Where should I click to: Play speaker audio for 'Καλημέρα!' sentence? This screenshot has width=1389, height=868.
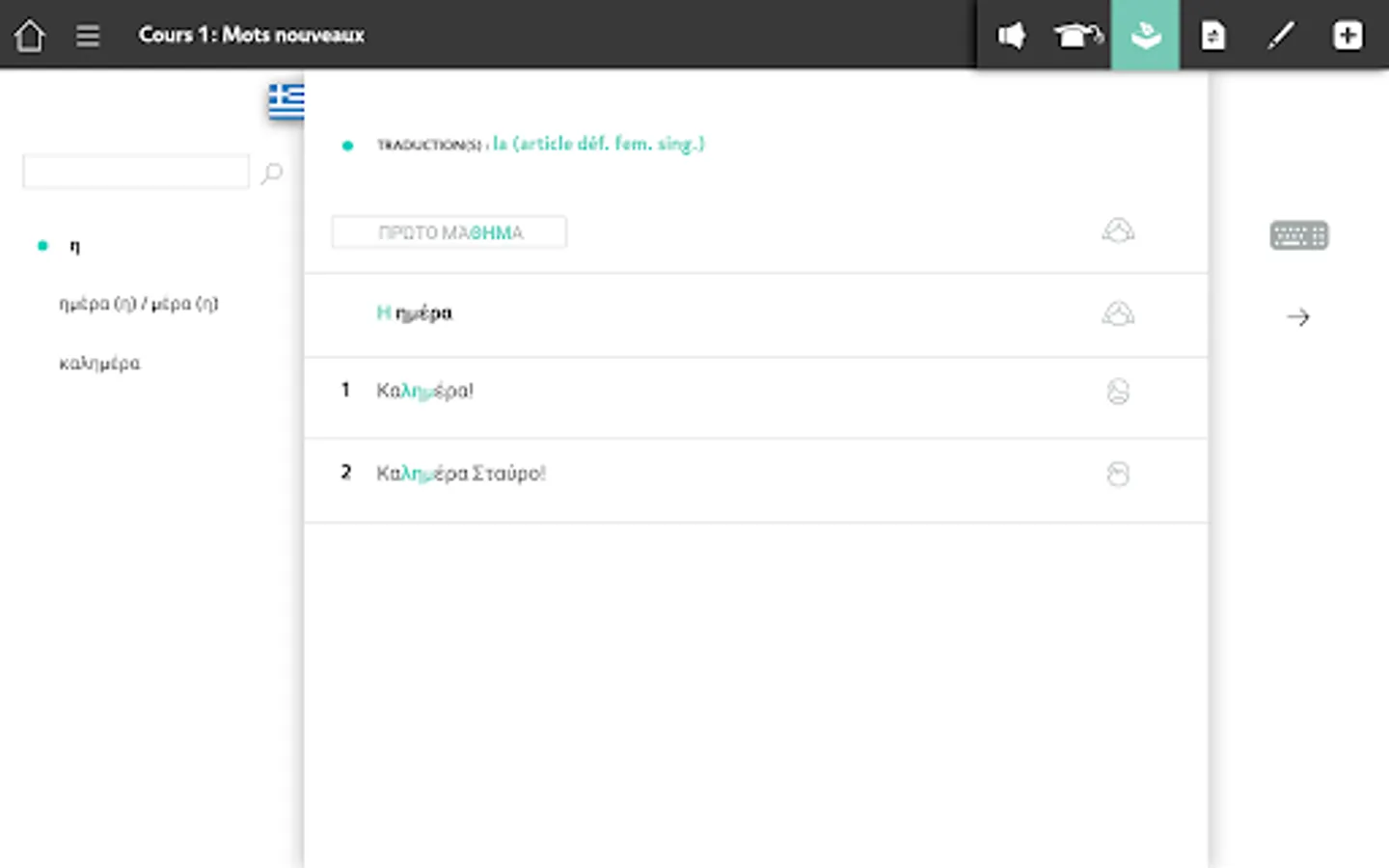[x=1118, y=392]
